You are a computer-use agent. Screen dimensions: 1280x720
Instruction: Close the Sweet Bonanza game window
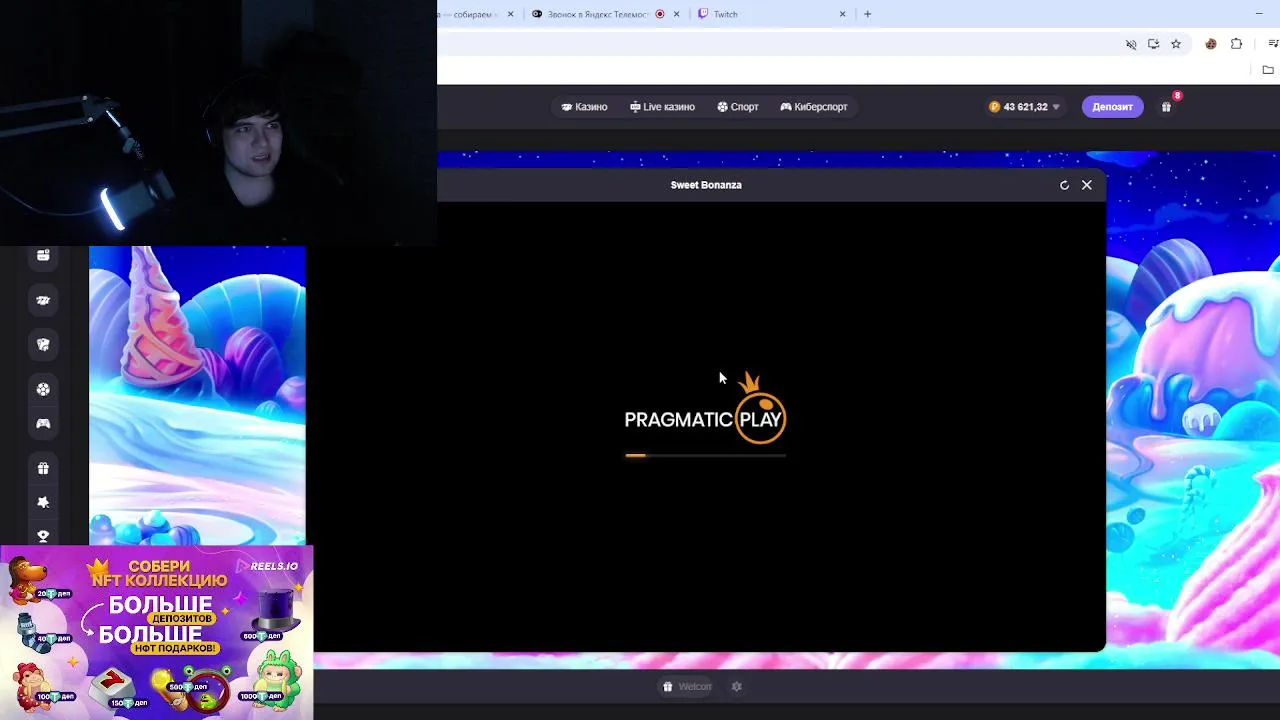pyautogui.click(x=1087, y=185)
